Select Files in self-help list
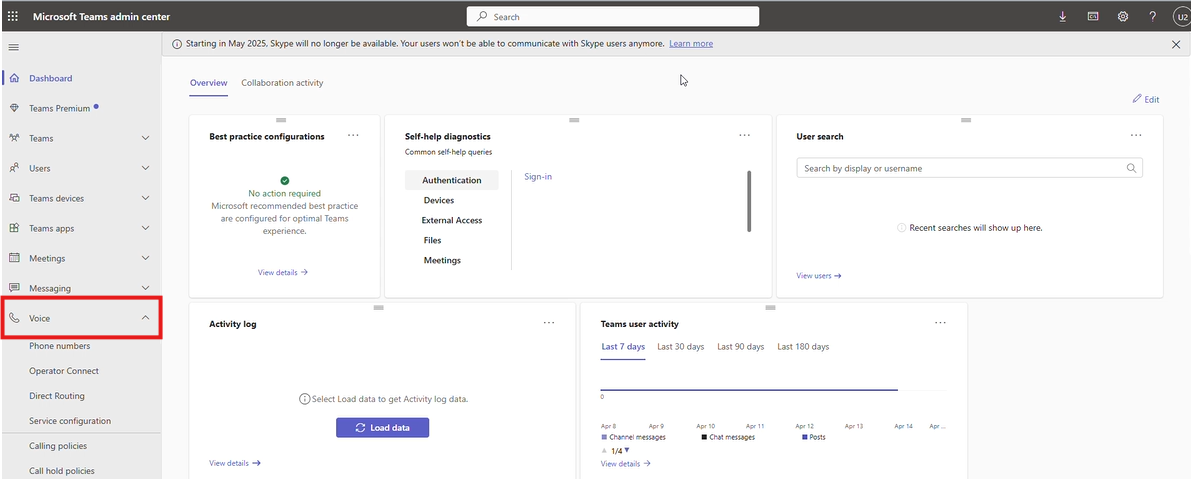The height and width of the screenshot is (479, 1191). click(x=432, y=241)
